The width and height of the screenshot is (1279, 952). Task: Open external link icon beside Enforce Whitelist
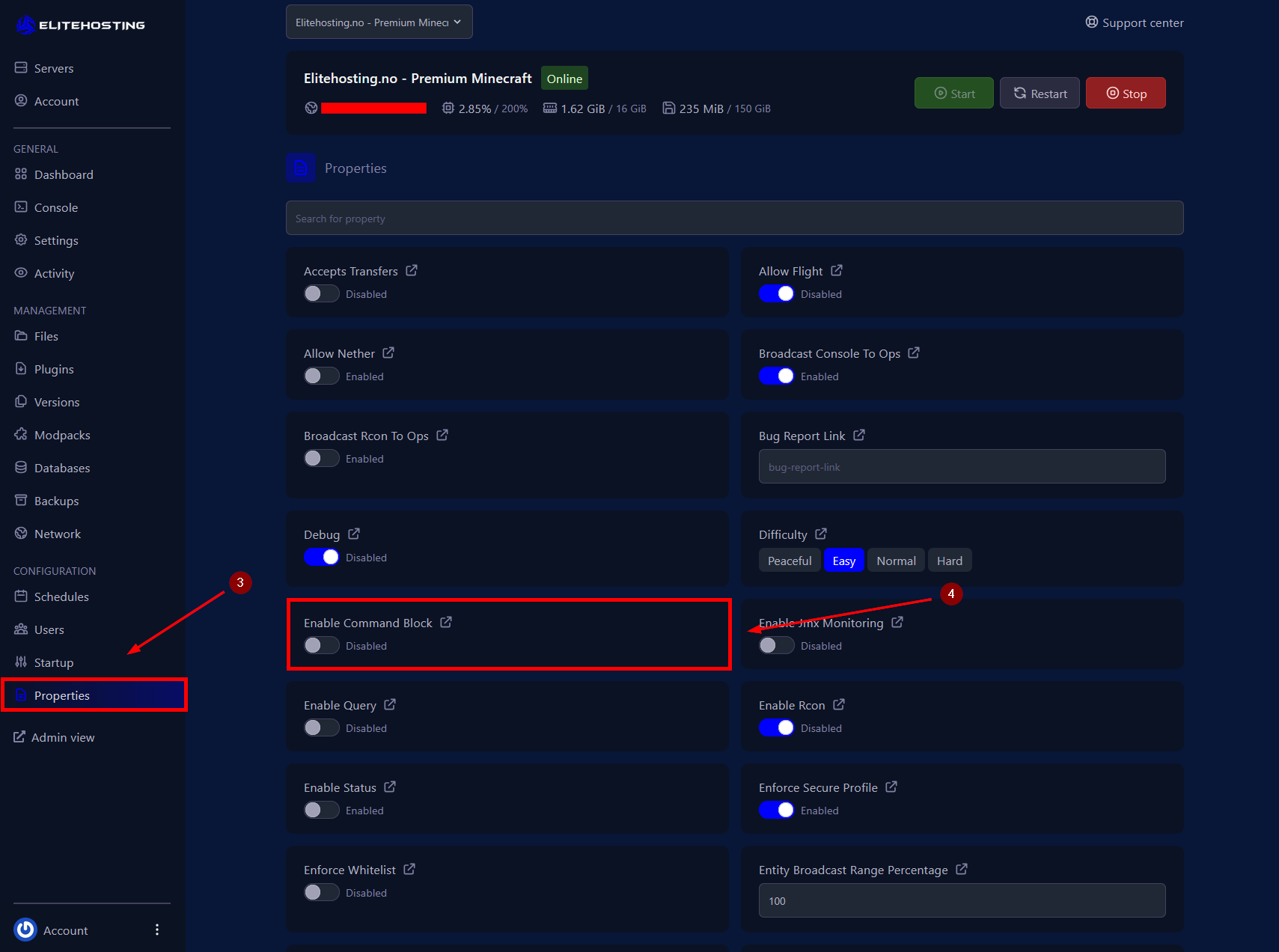pos(409,869)
